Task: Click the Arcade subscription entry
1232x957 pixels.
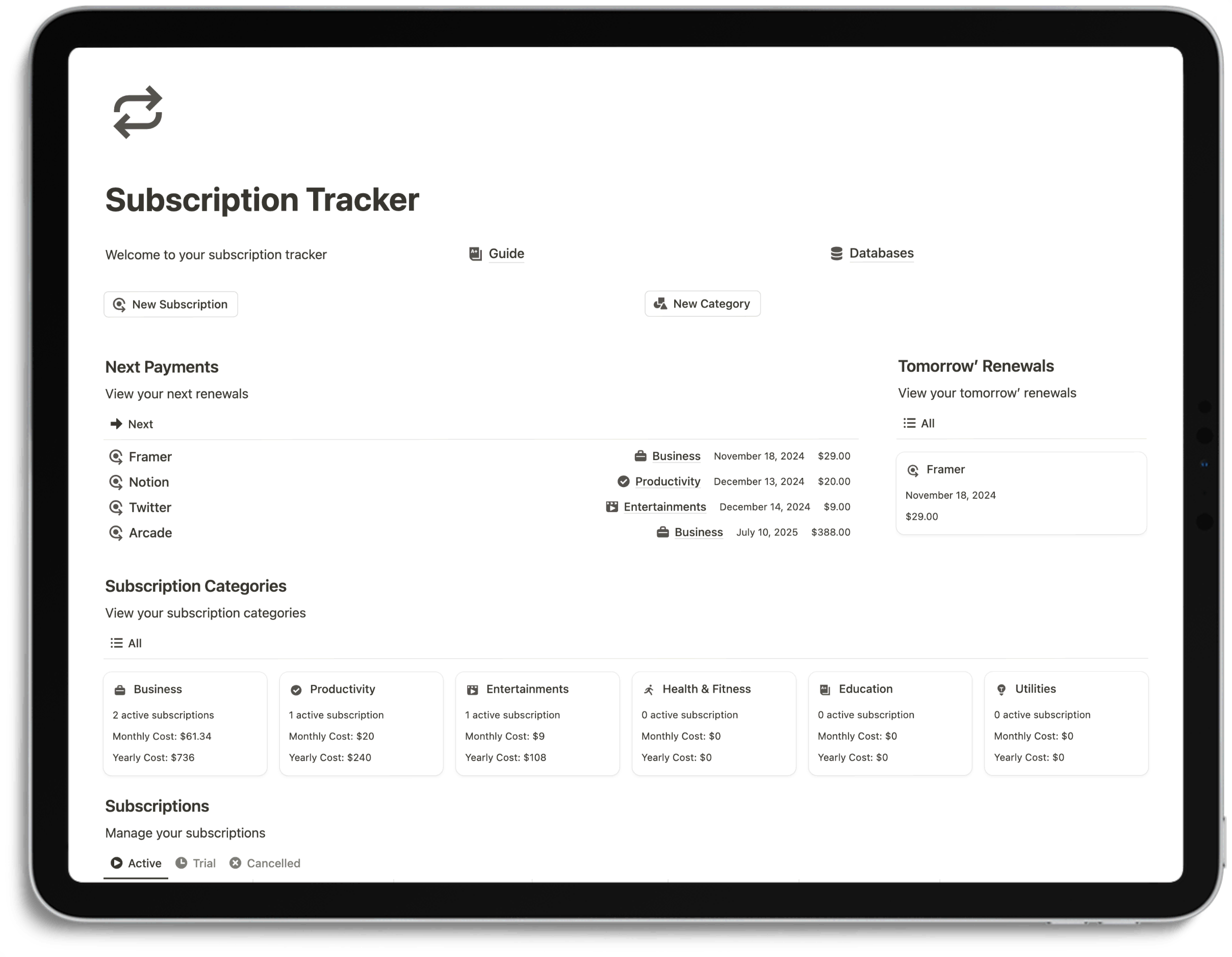Action: (149, 532)
